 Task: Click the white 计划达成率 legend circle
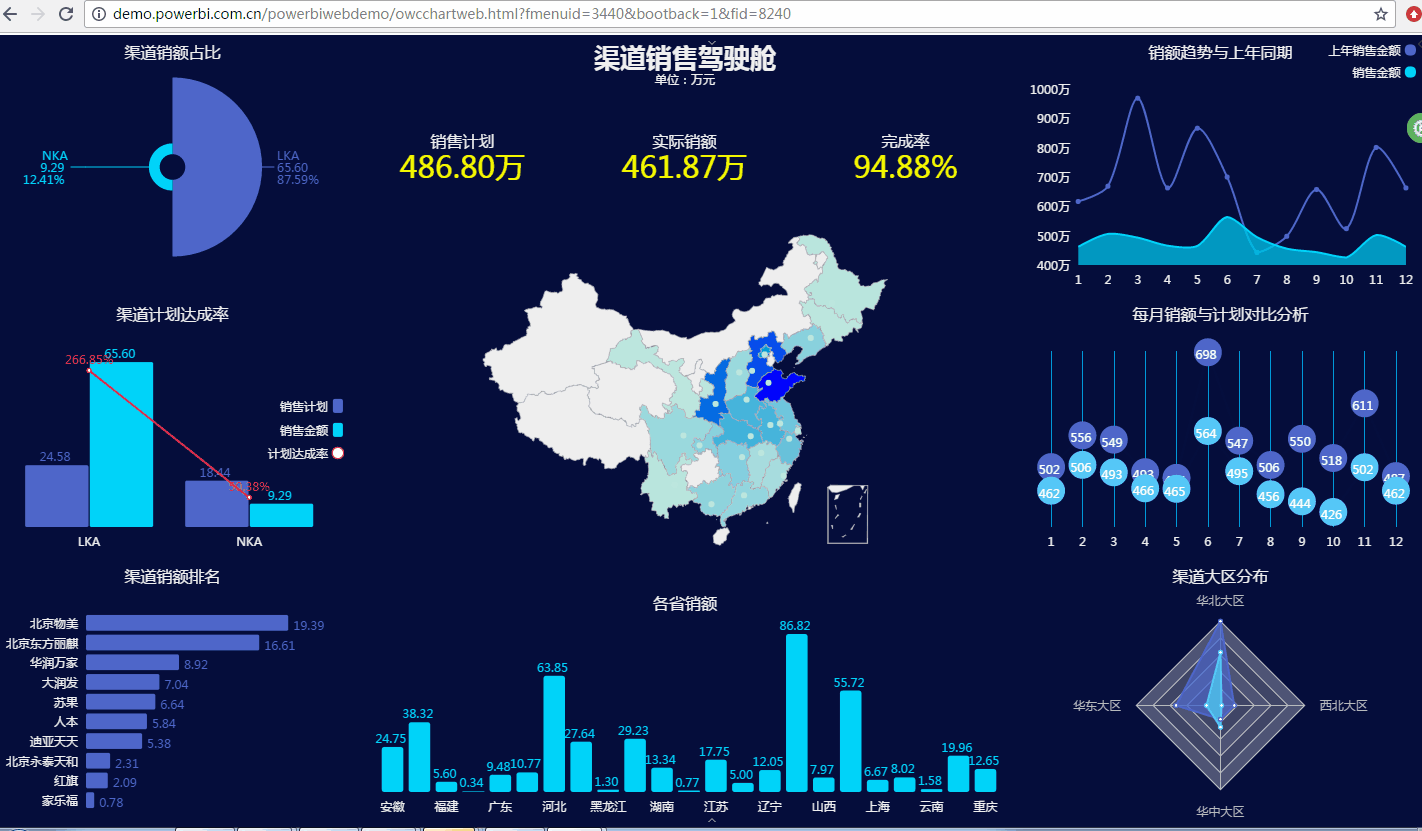(x=338, y=453)
